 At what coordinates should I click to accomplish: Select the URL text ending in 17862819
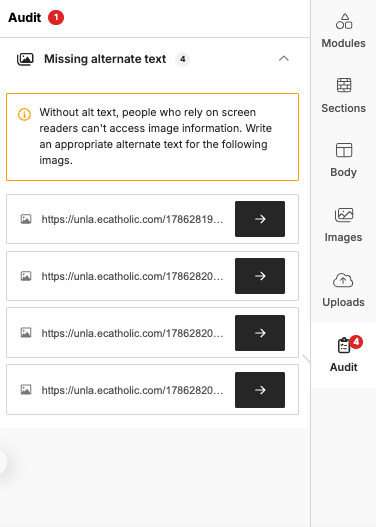pyautogui.click(x=132, y=219)
